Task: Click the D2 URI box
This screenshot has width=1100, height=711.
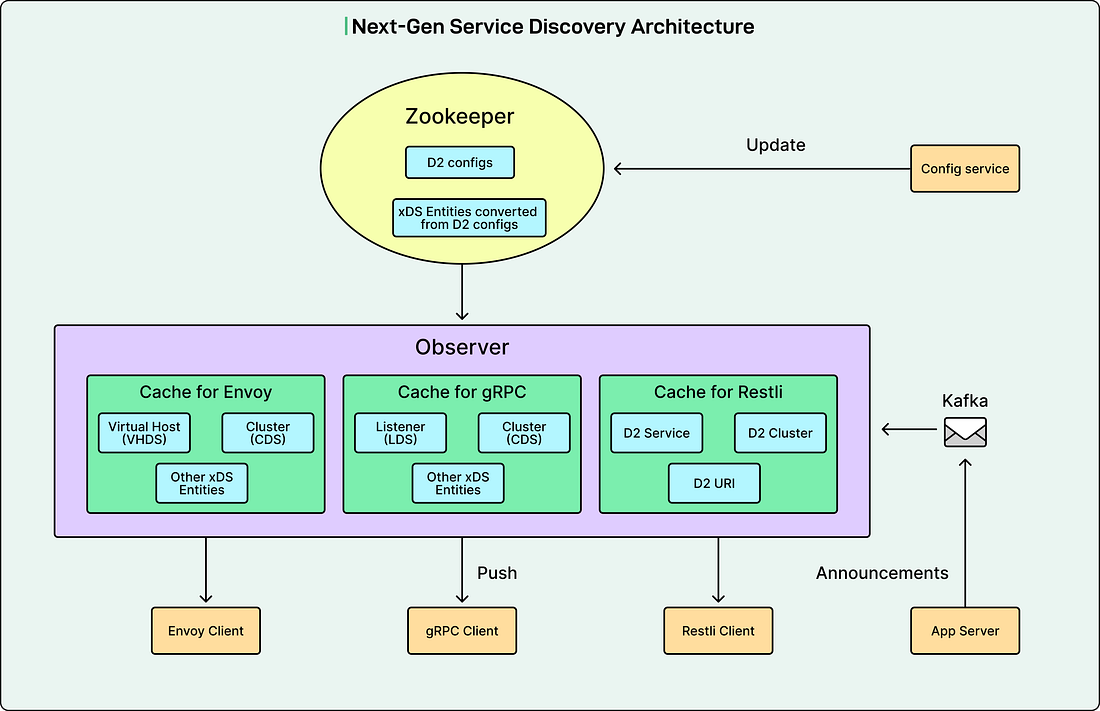Action: [713, 483]
